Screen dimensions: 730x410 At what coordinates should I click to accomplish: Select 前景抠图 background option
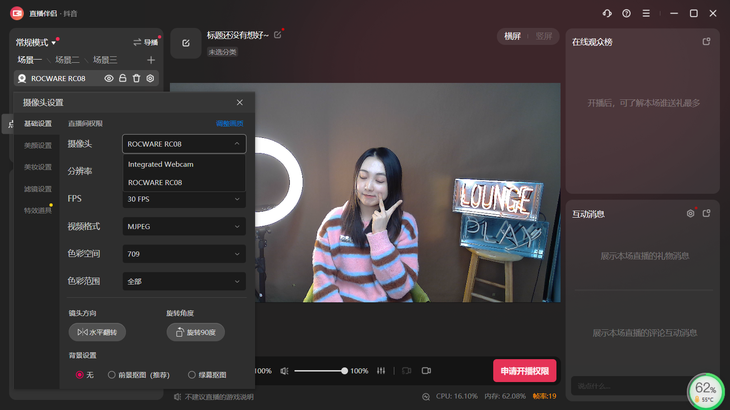[x=112, y=375]
